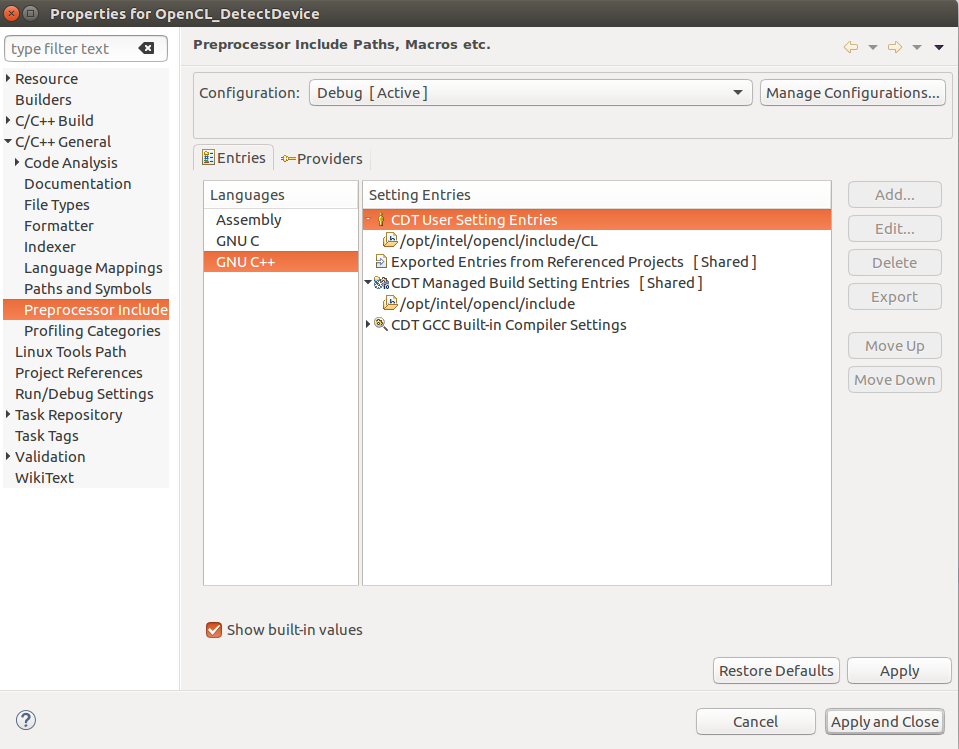The height and width of the screenshot is (749, 959).
Task: Click the type filter text field
Action: tap(70, 49)
